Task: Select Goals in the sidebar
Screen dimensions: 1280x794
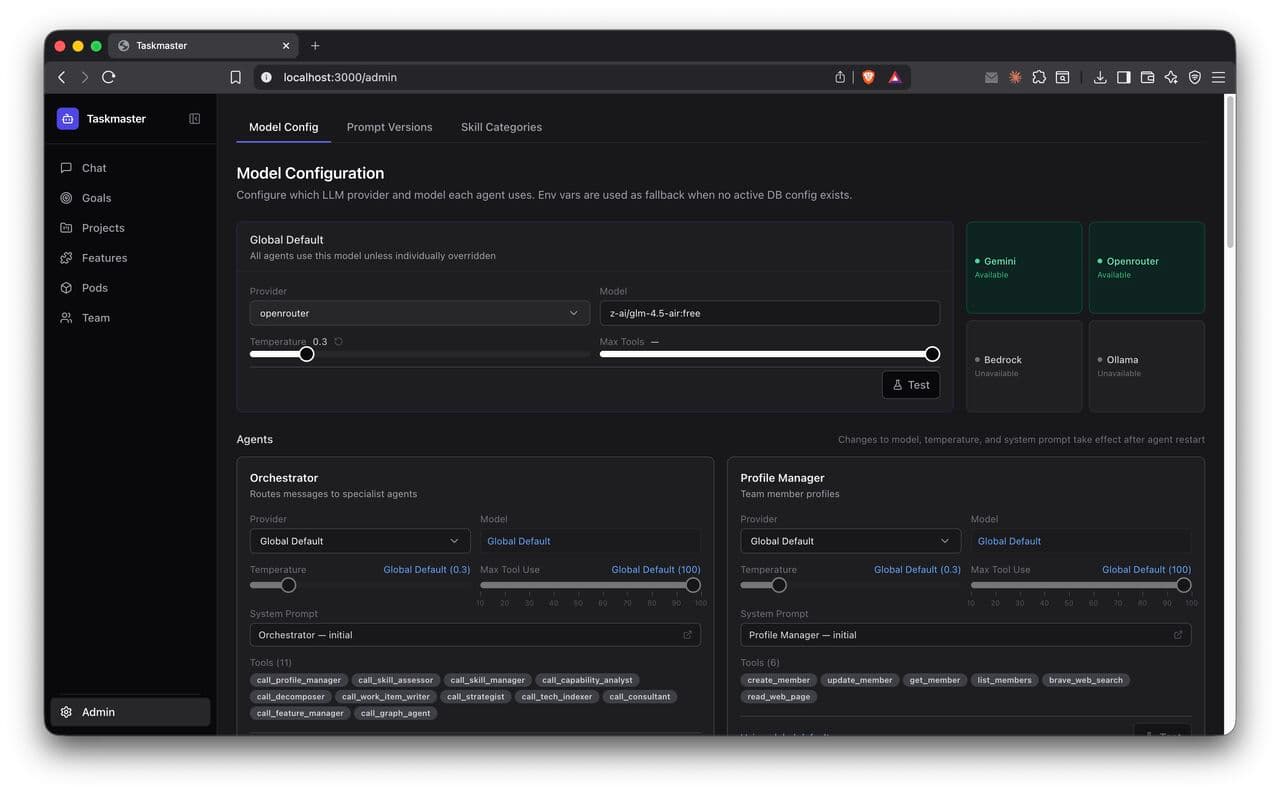Action: point(95,197)
